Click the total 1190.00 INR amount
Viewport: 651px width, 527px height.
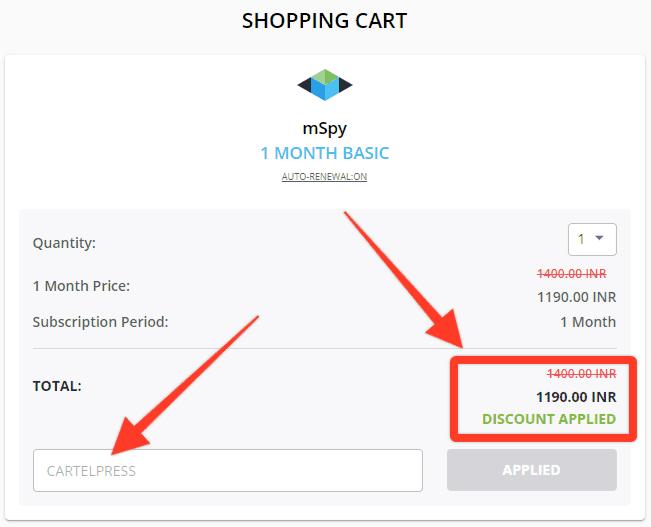pyautogui.click(x=576, y=397)
